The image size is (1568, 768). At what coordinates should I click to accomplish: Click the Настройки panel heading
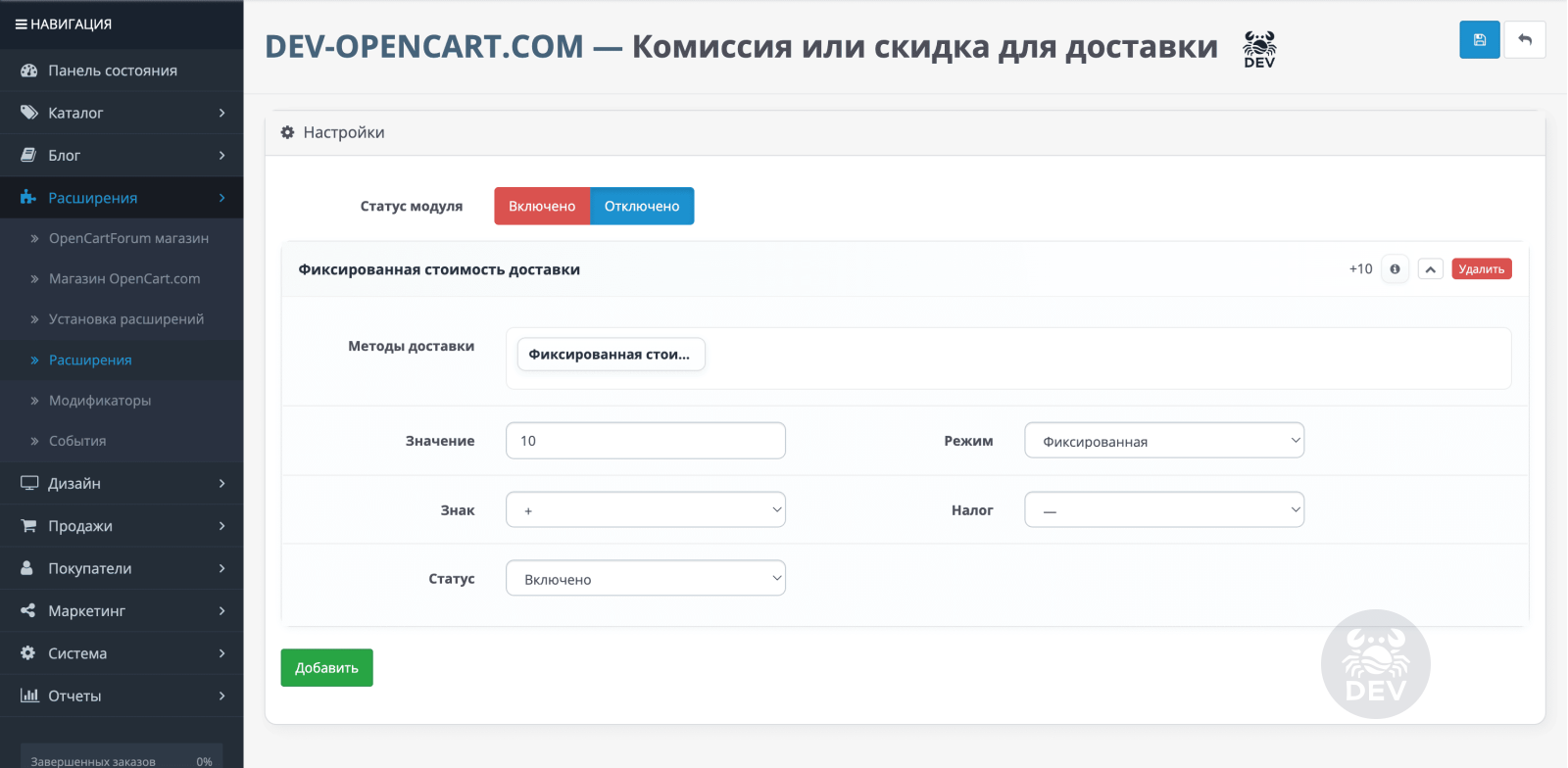905,132
